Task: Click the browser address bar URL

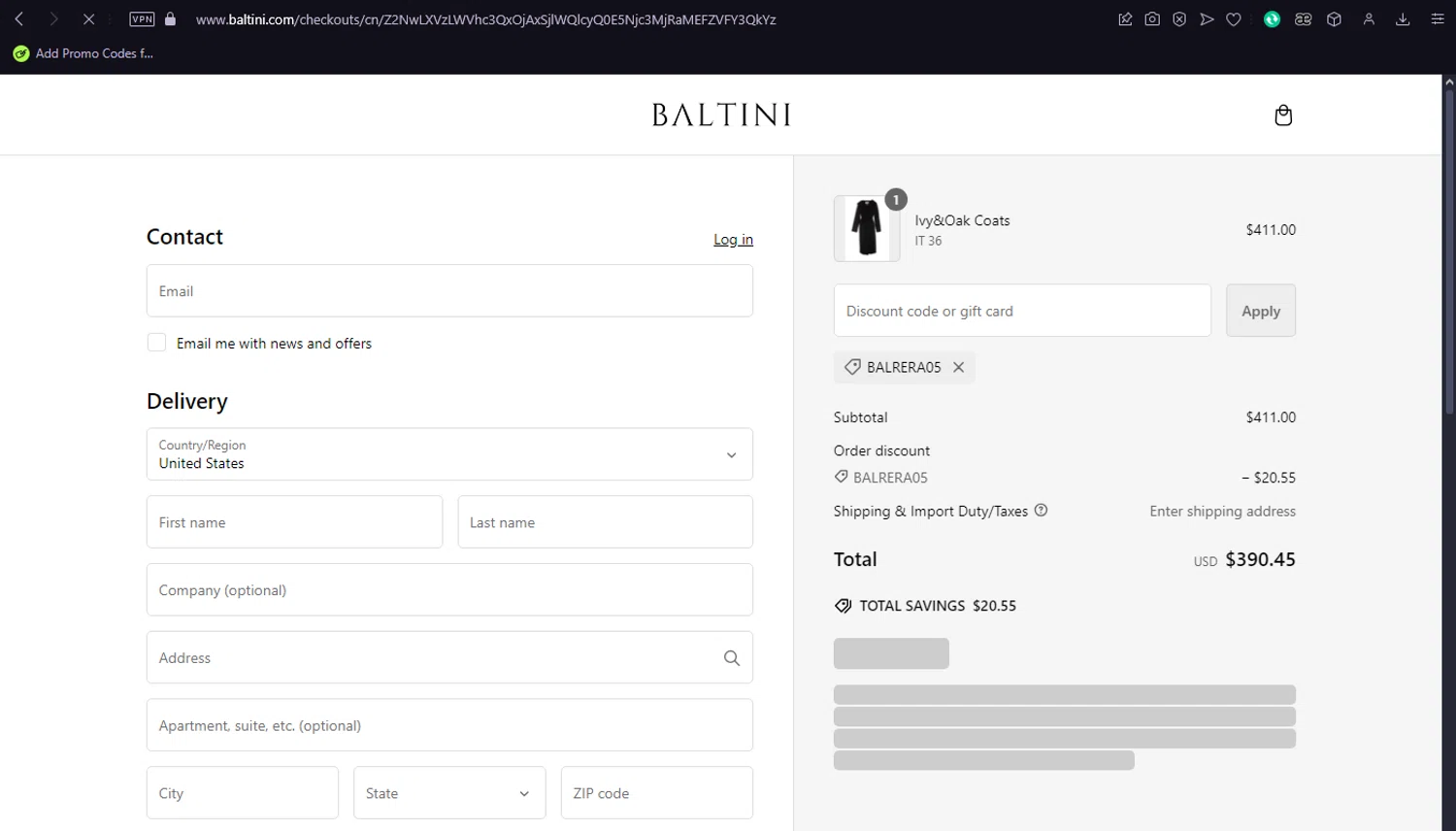Action: [485, 19]
